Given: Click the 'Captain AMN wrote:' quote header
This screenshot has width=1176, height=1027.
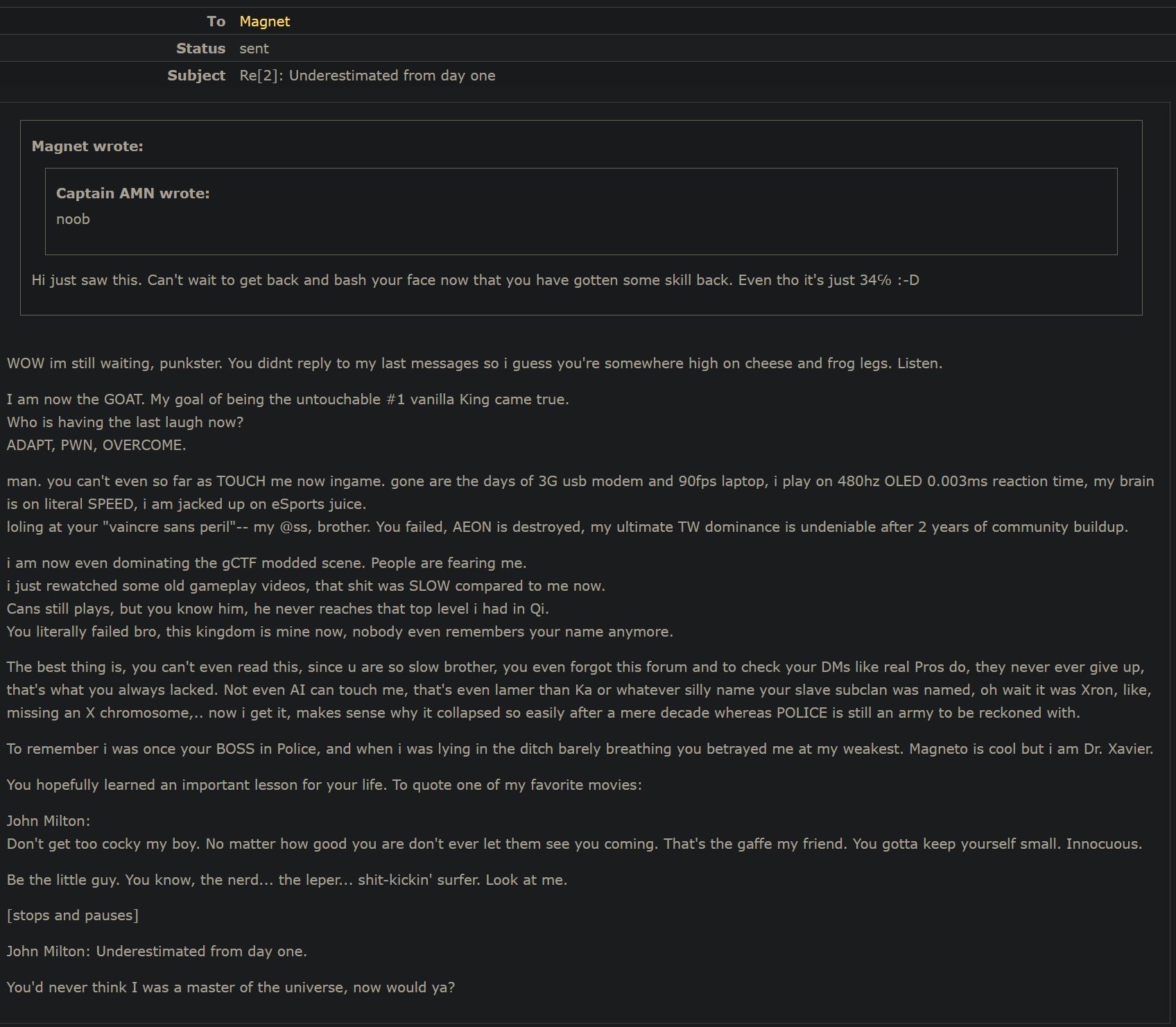Looking at the screenshot, I should pyautogui.click(x=132, y=193).
